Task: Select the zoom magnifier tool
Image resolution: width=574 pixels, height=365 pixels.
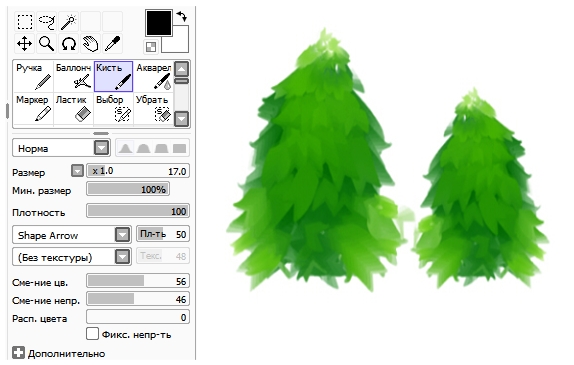Action: (x=47, y=44)
